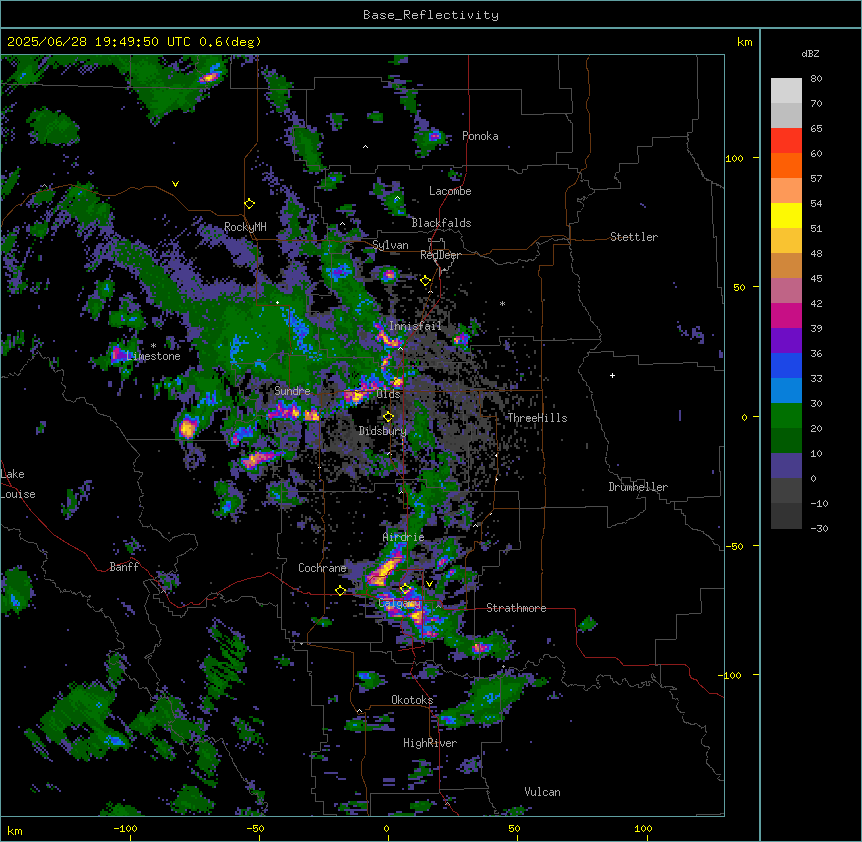Select the Blackfalds label
This screenshot has width=862, height=842.
tap(441, 223)
